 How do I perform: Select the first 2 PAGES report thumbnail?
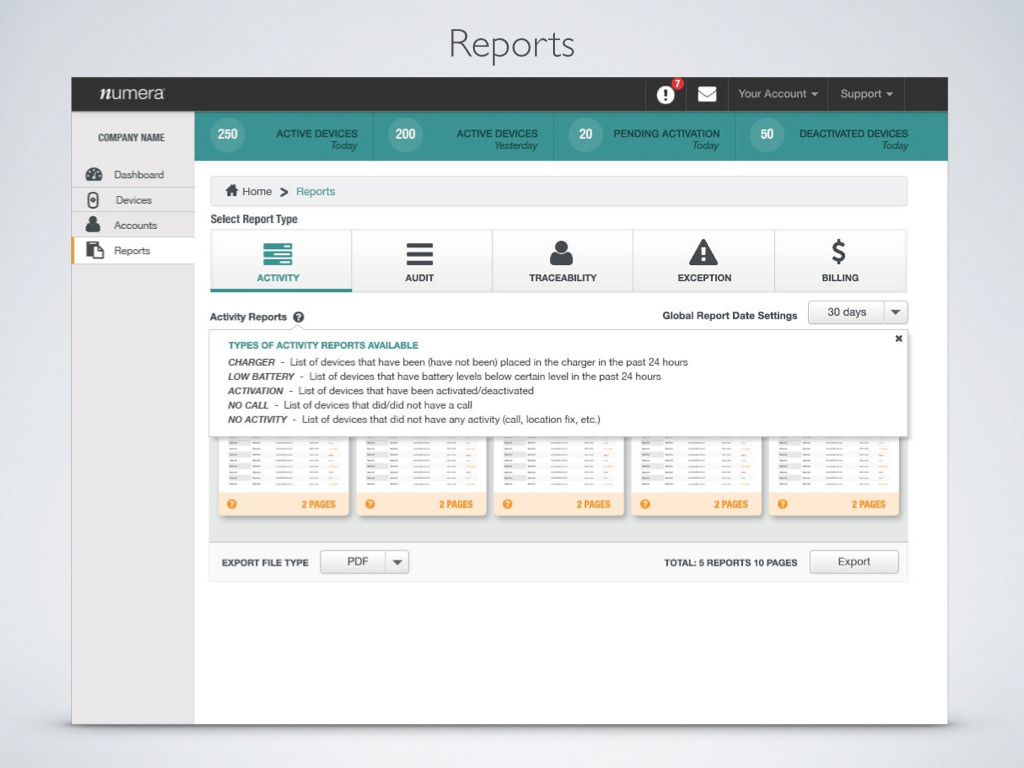click(x=283, y=476)
